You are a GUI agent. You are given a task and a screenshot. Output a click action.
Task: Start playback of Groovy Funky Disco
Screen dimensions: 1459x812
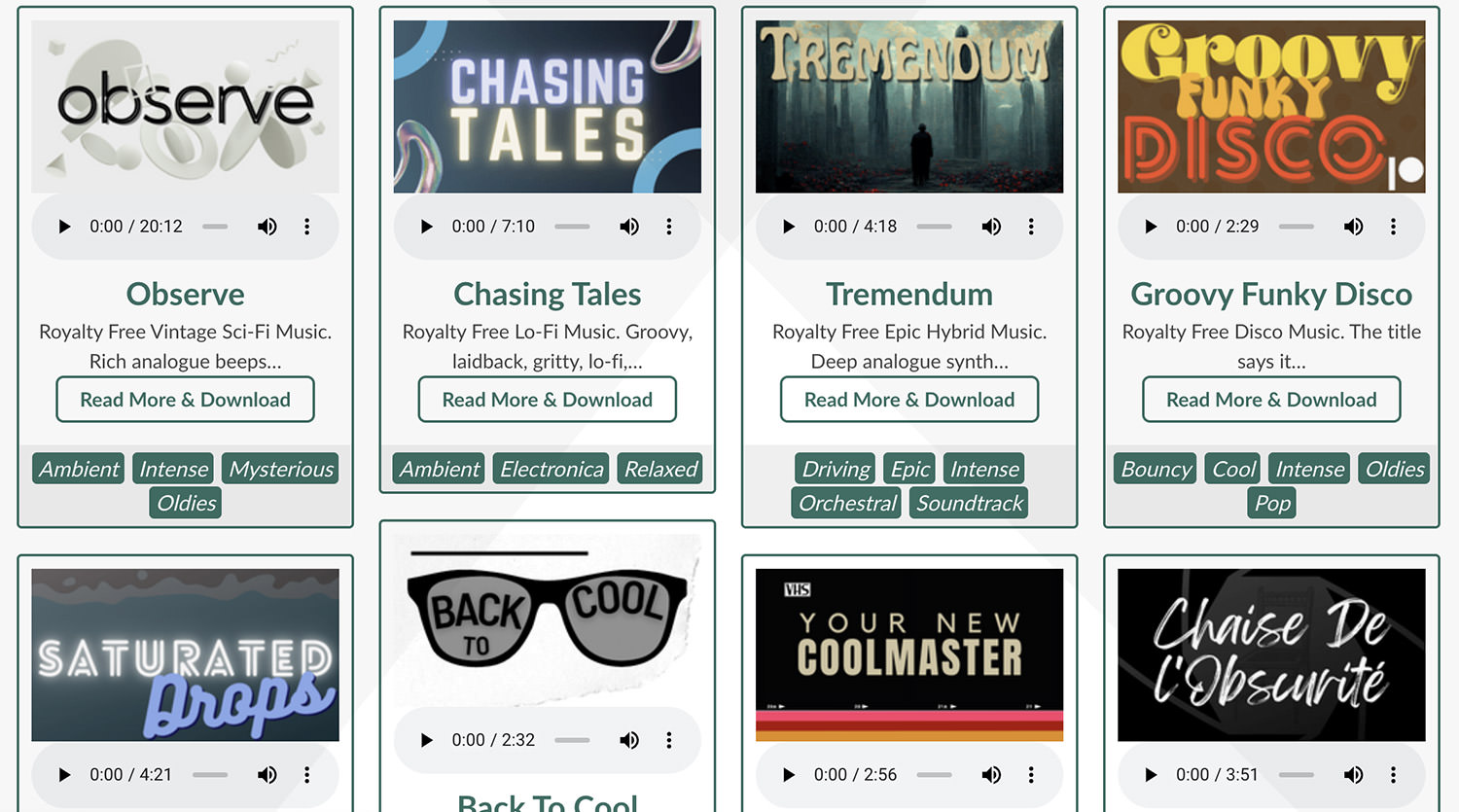[1151, 227]
